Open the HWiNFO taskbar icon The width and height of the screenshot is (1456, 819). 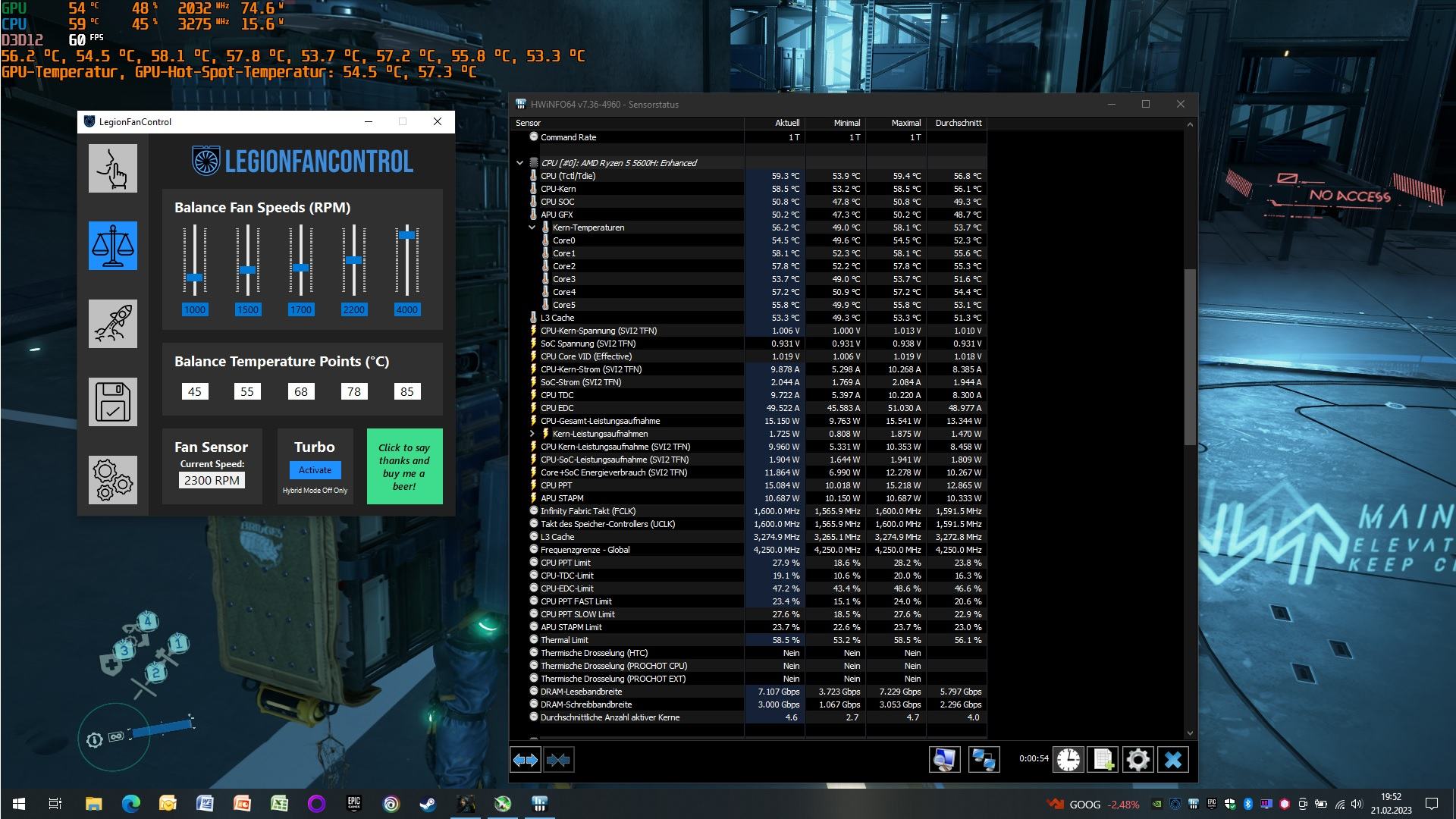540,804
